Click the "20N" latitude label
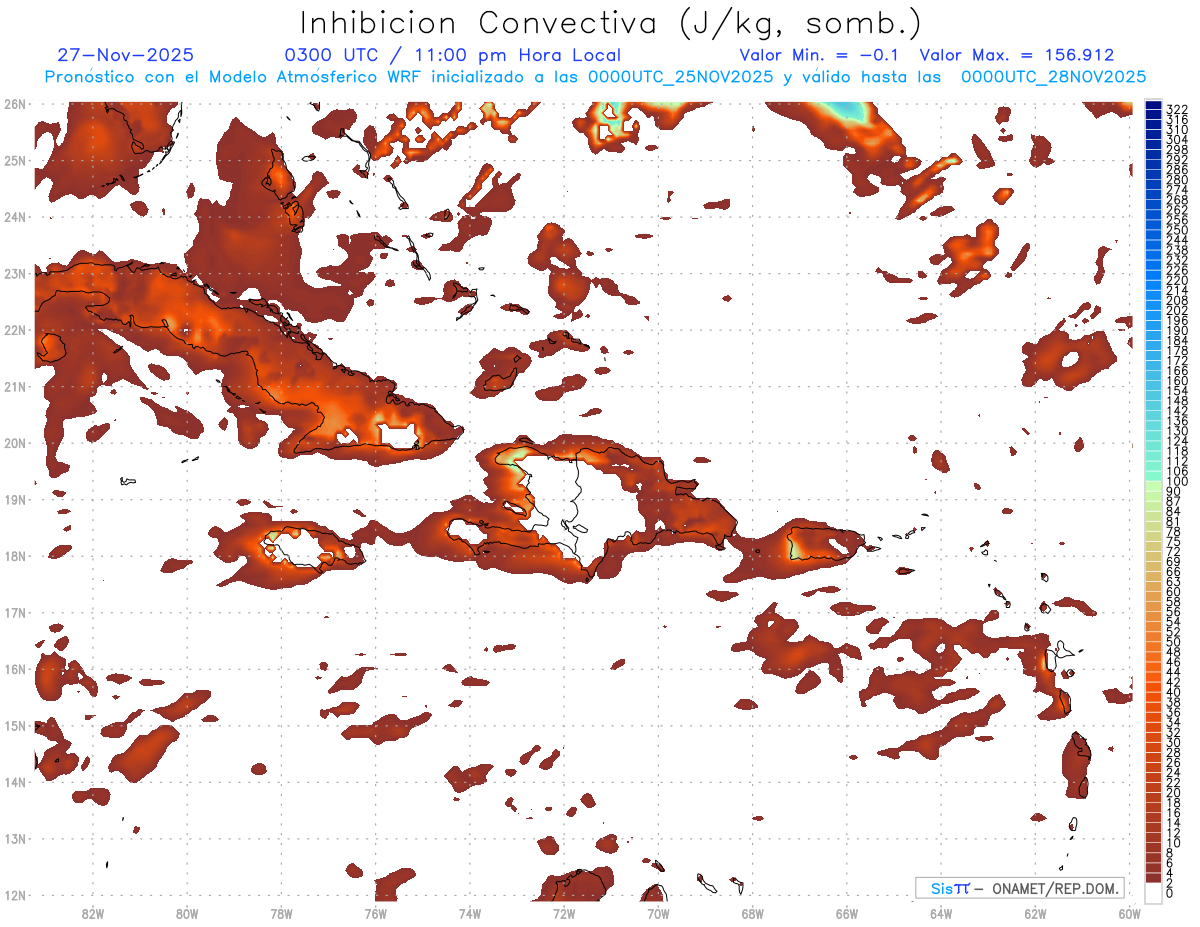The width and height of the screenshot is (1200, 927). coord(15,443)
